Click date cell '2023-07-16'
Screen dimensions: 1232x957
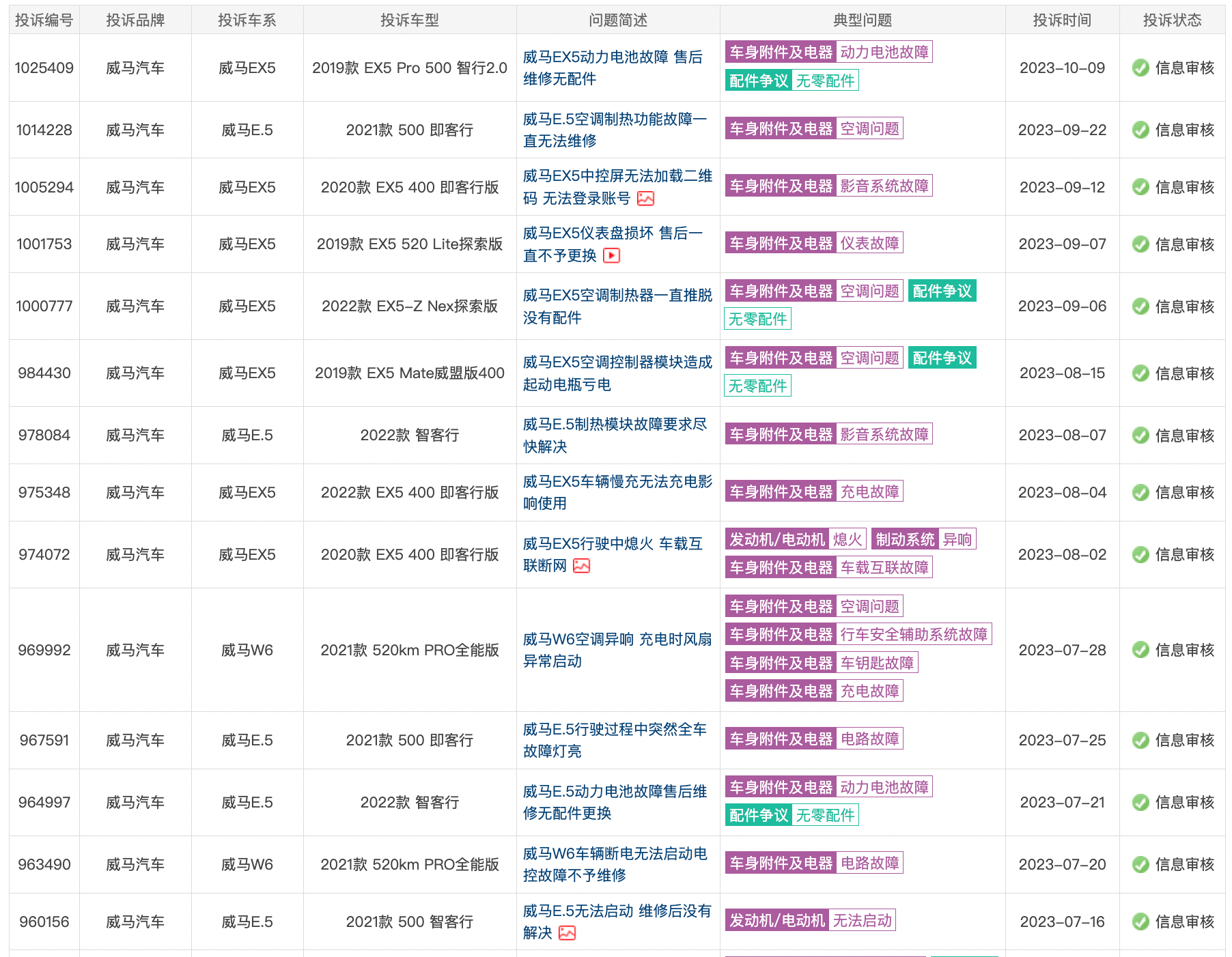1062,922
